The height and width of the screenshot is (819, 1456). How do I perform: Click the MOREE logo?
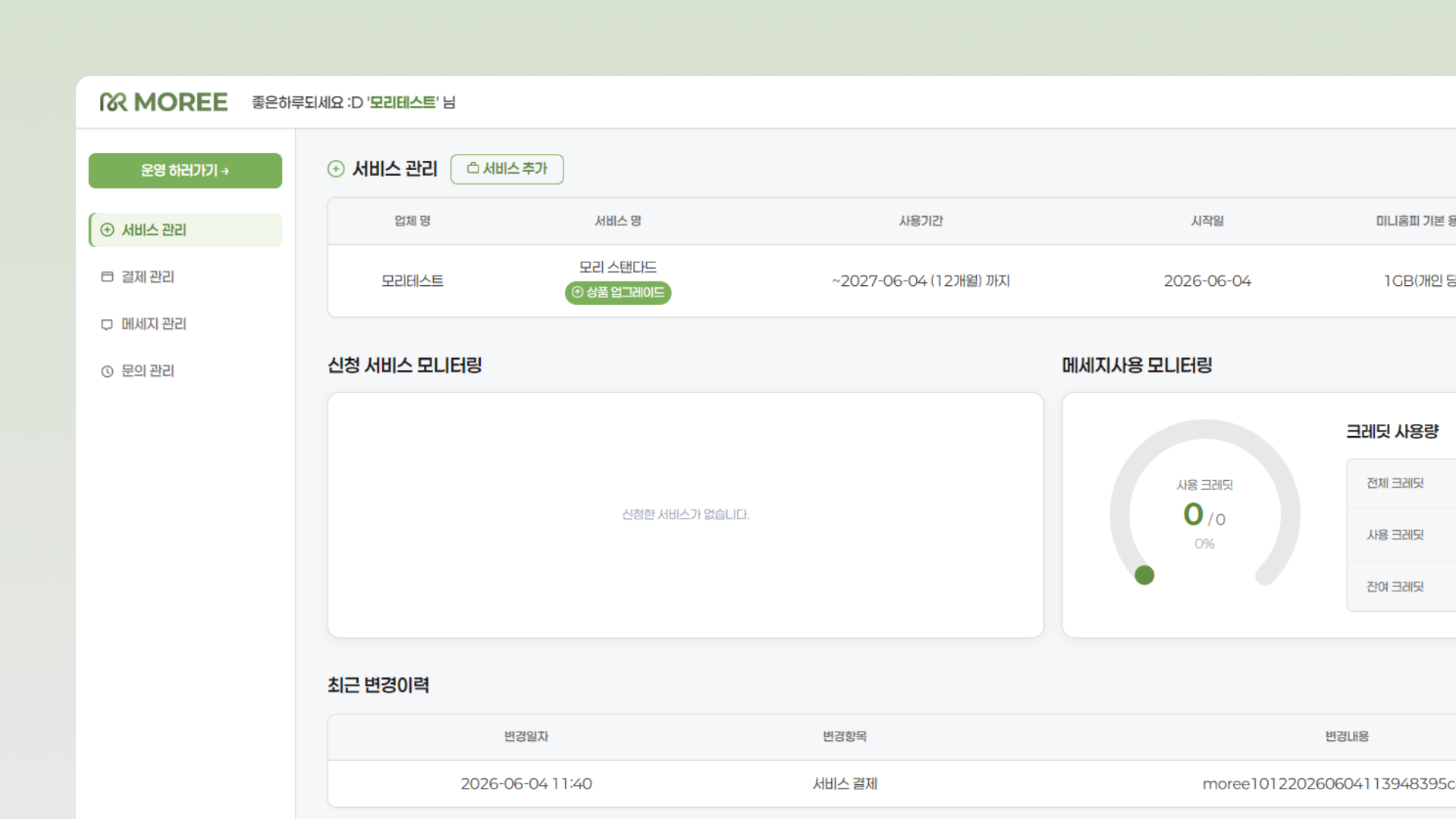(163, 102)
